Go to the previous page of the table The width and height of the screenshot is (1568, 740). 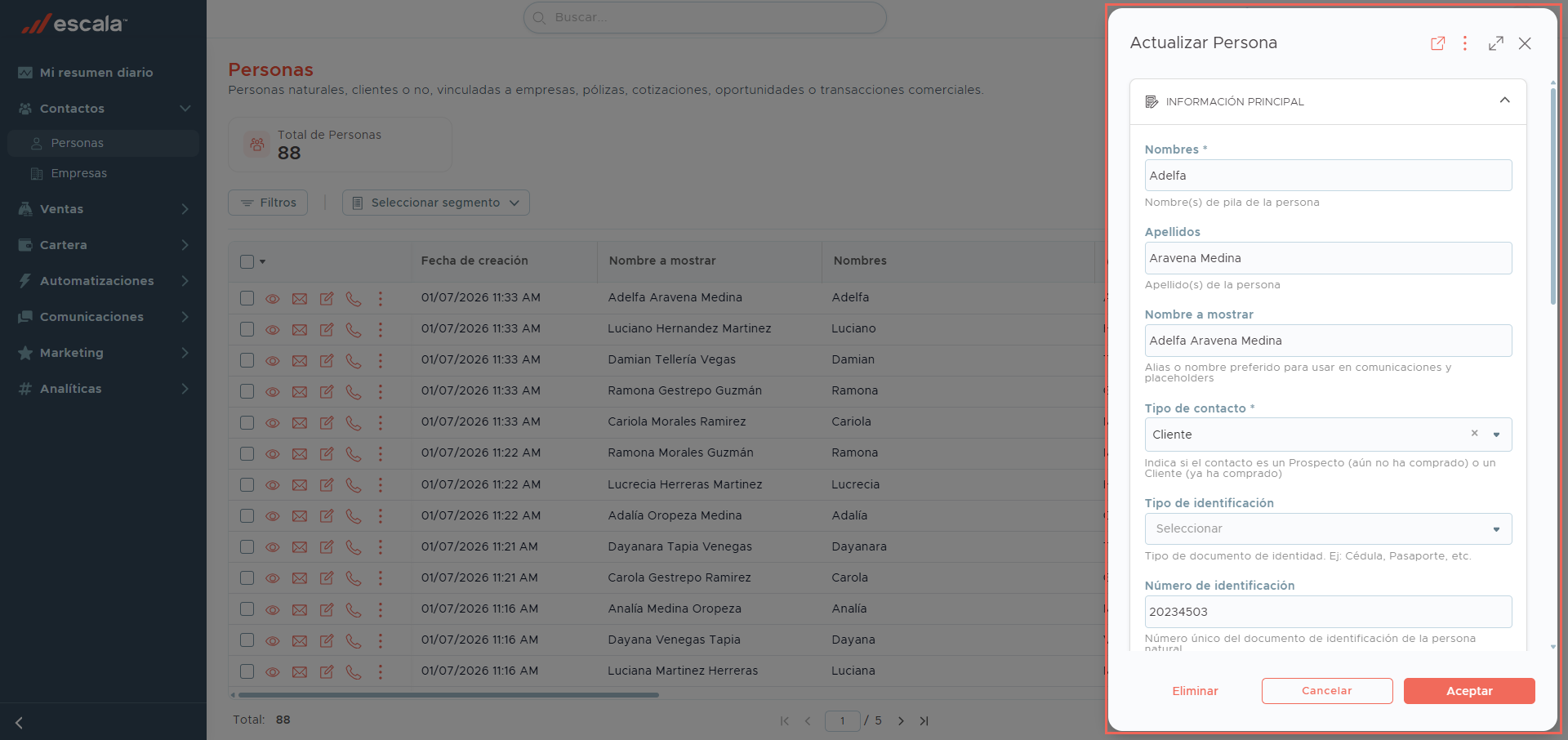[x=808, y=721]
